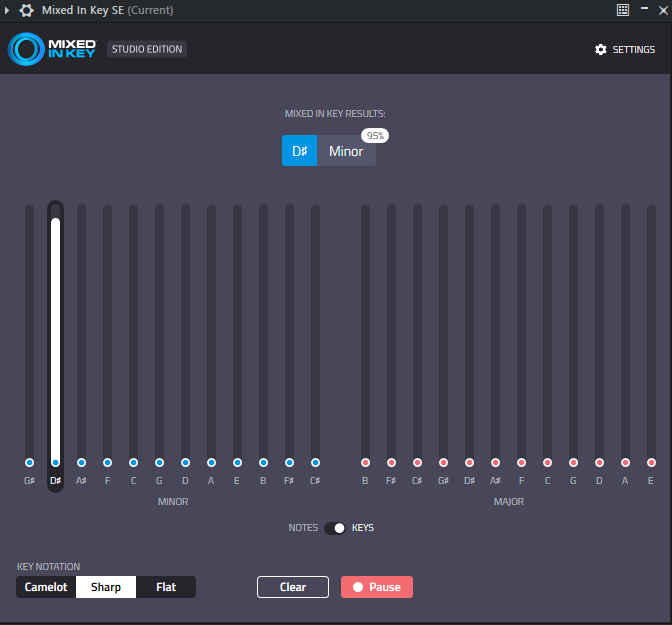Open the plugin options gear icon
Screen dimensions: 672x625
26,10
